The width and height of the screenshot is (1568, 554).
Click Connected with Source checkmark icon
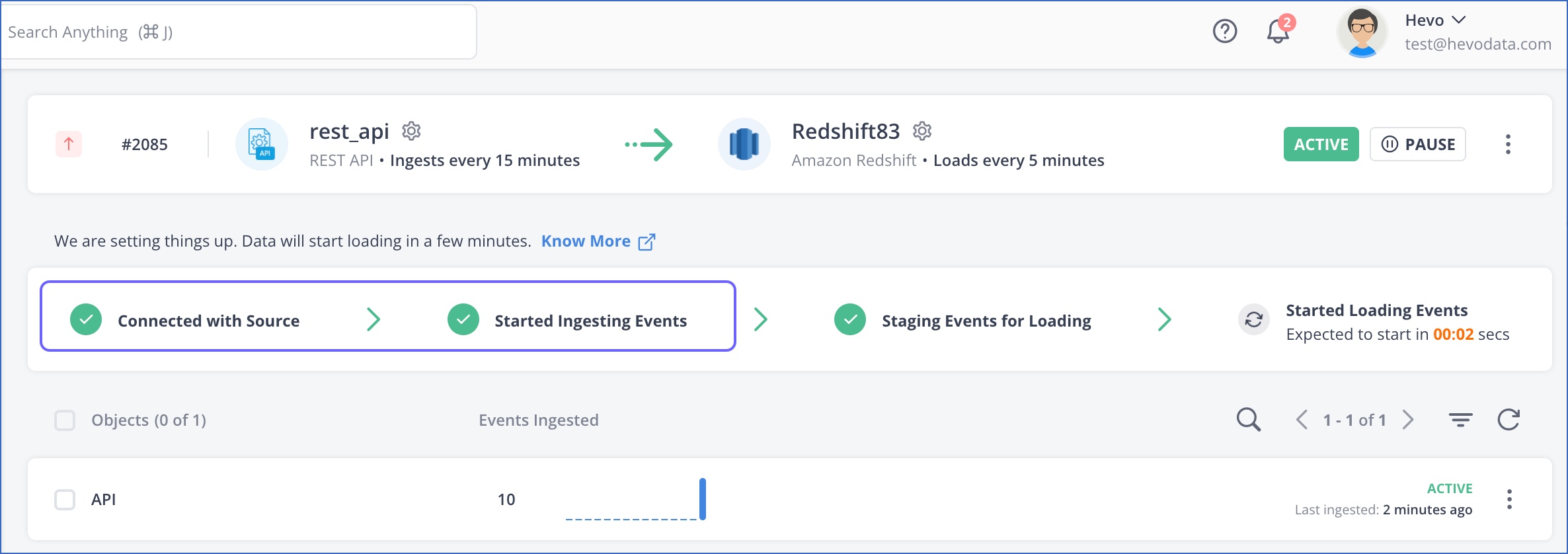click(86, 320)
